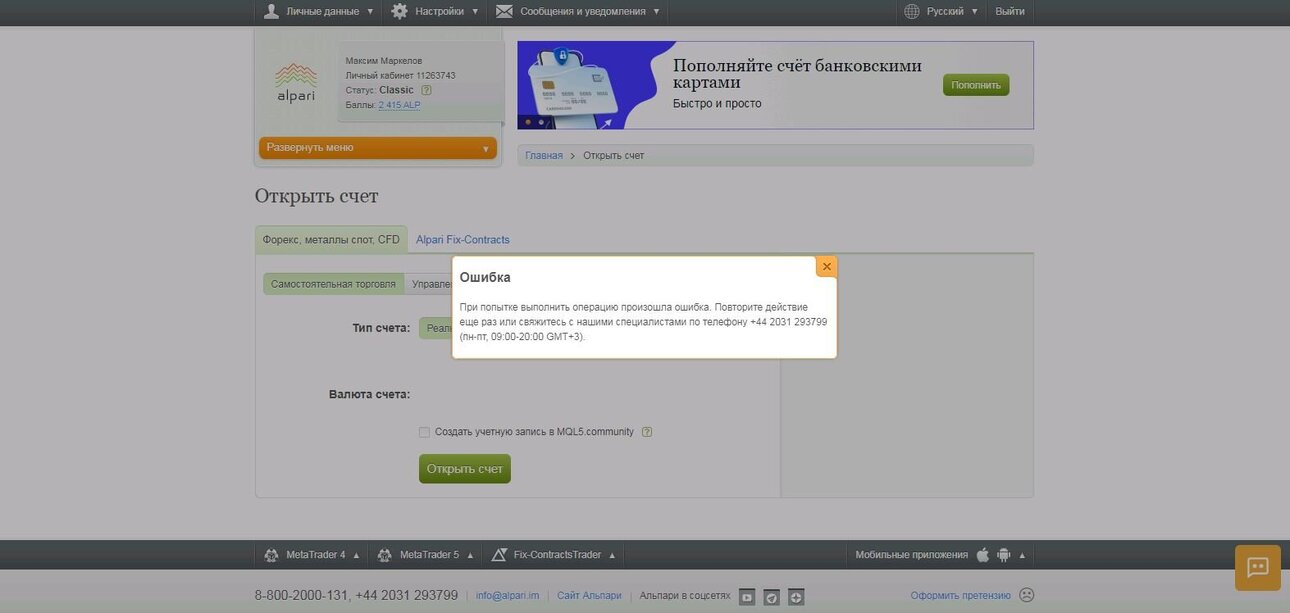Viewport: 1290px width, 613px height.
Task: Open the Русский language dropdown
Action: coord(941,12)
